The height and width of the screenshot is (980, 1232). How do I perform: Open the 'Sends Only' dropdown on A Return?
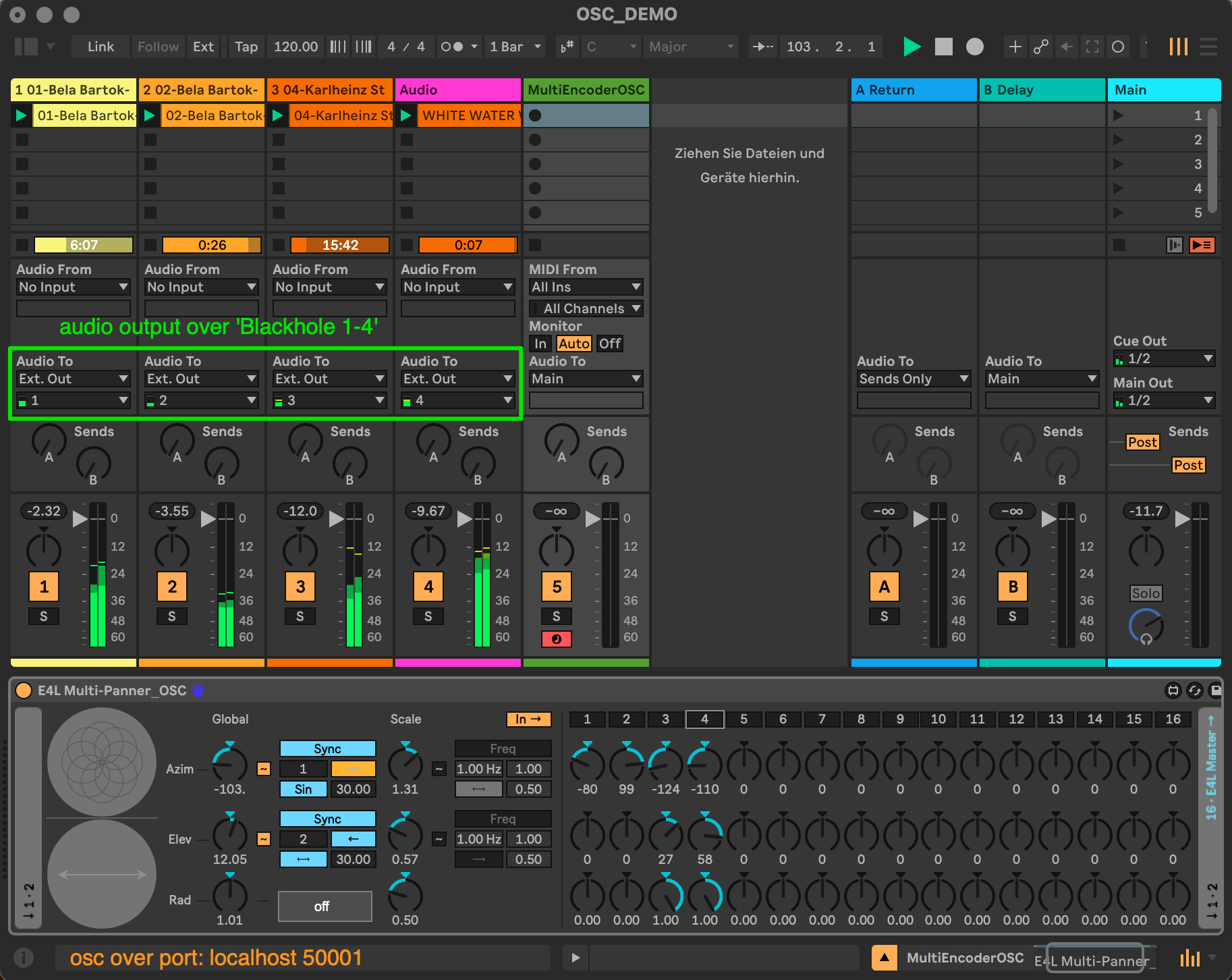[x=913, y=379]
